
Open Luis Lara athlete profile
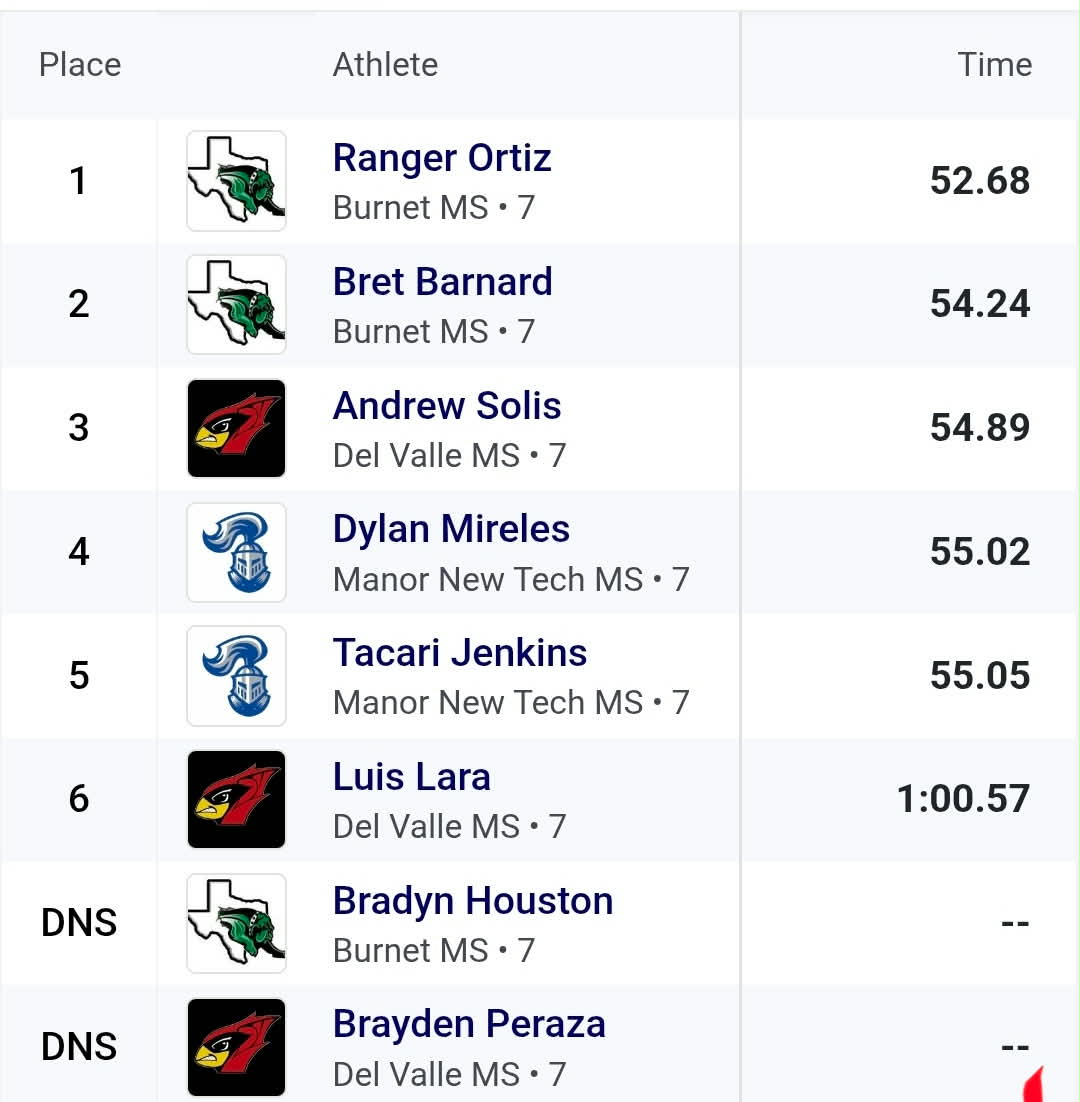pyautogui.click(x=411, y=777)
